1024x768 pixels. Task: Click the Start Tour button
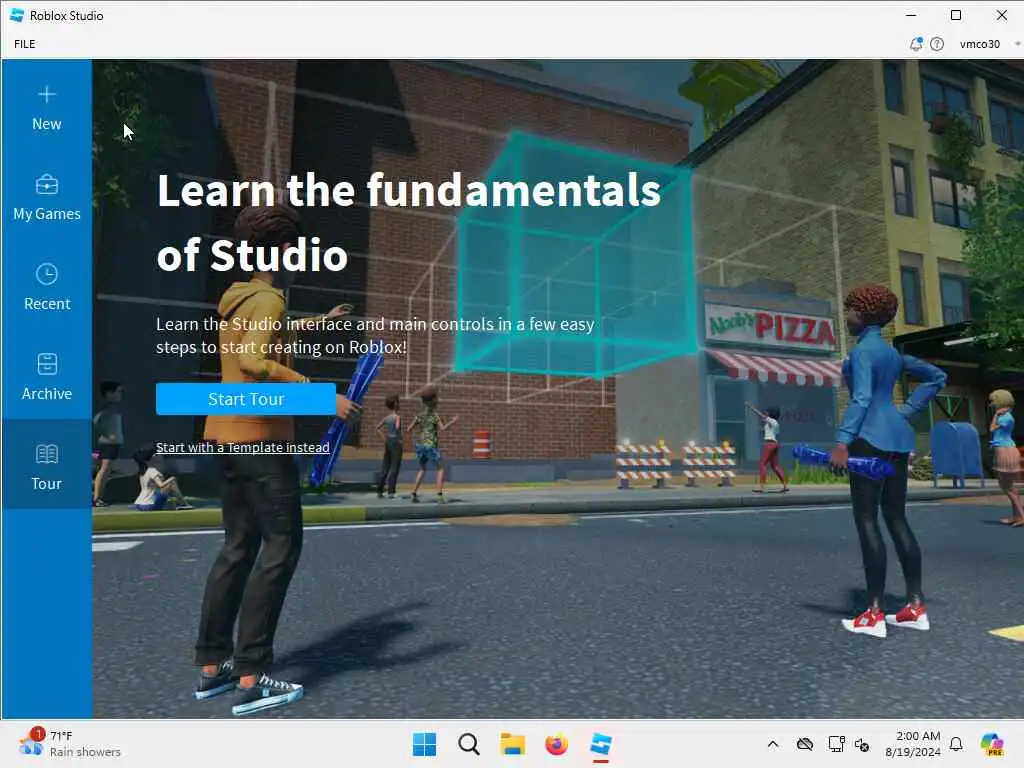click(x=246, y=399)
